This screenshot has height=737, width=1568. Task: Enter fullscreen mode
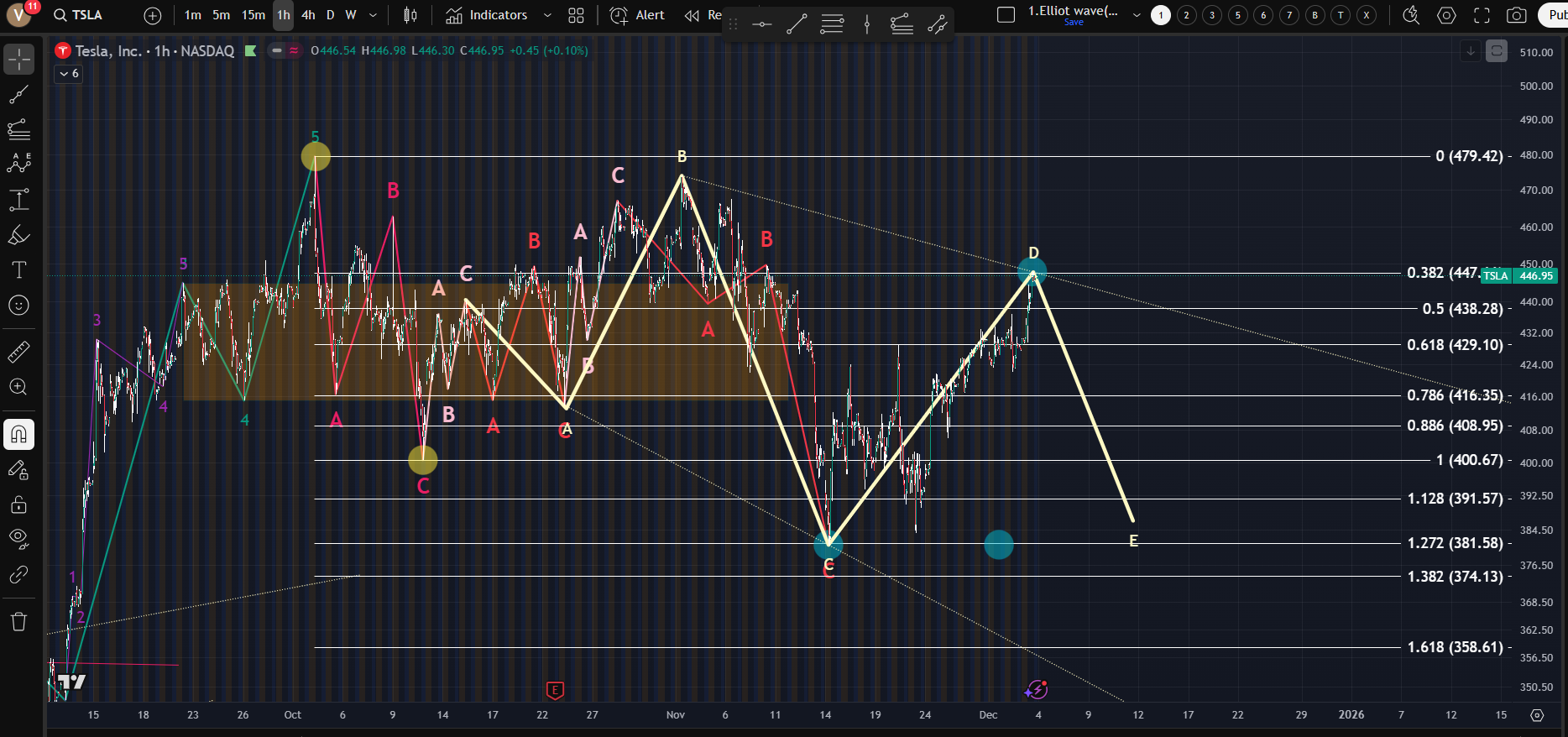[x=1482, y=15]
